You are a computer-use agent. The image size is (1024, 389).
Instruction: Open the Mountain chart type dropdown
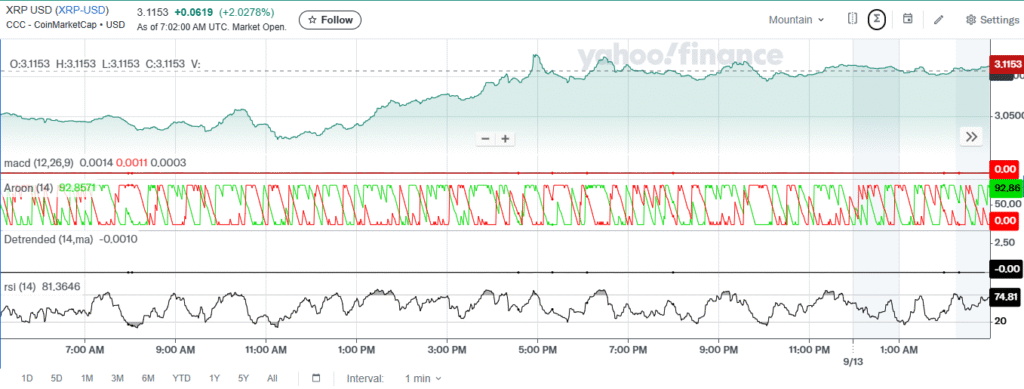[796, 20]
